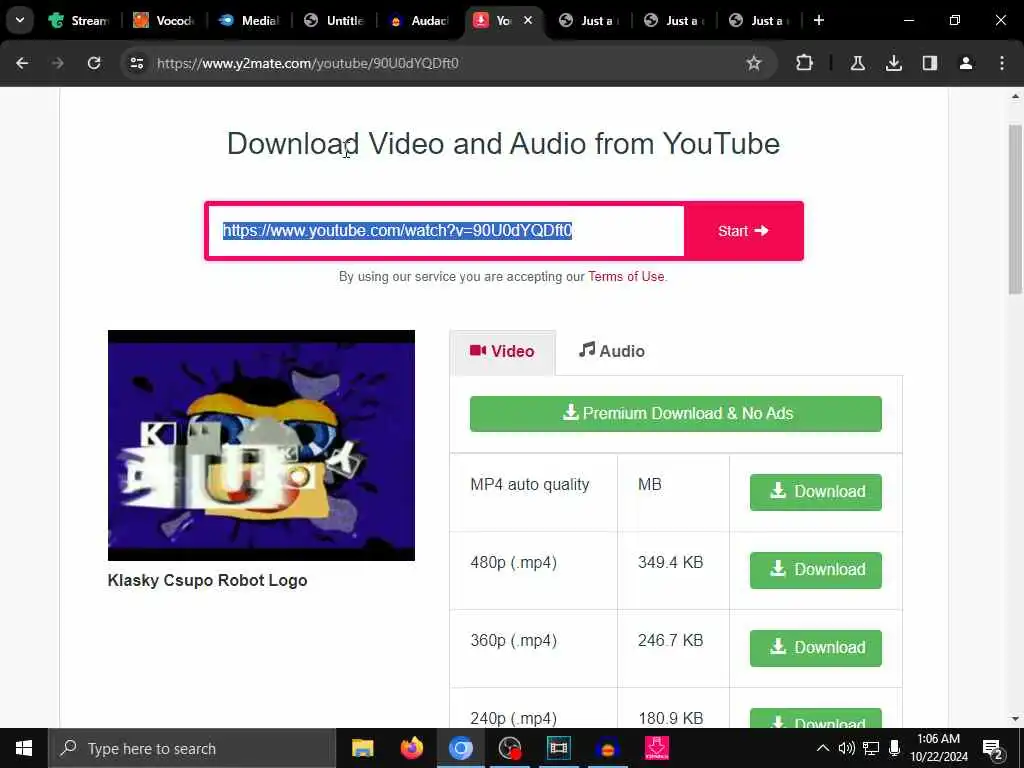
Task: Open the Terms of Use link
Action: [626, 276]
